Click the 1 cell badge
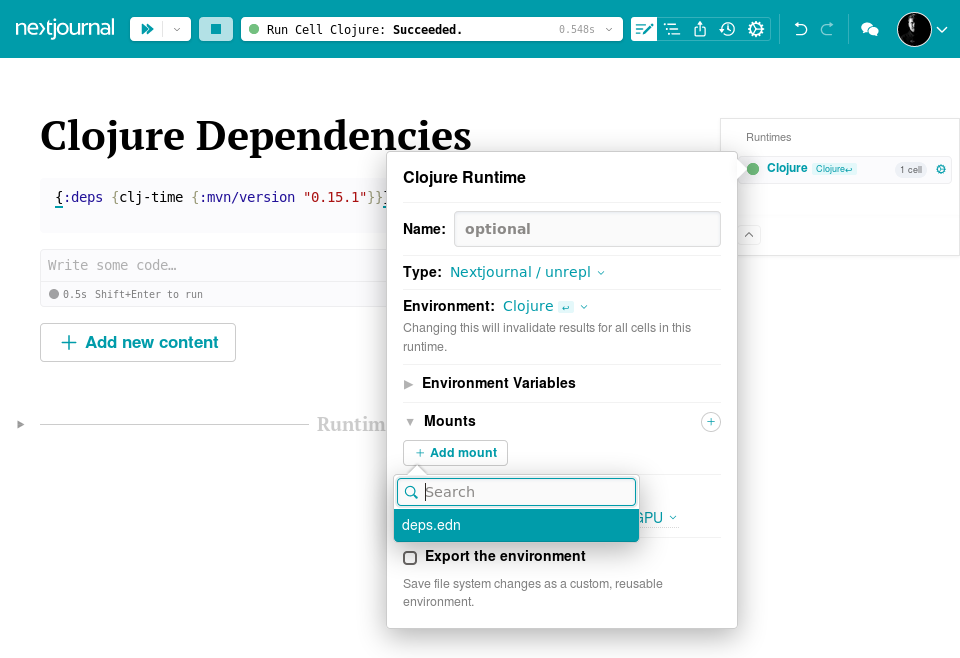The image size is (960, 658). pyautogui.click(x=911, y=170)
